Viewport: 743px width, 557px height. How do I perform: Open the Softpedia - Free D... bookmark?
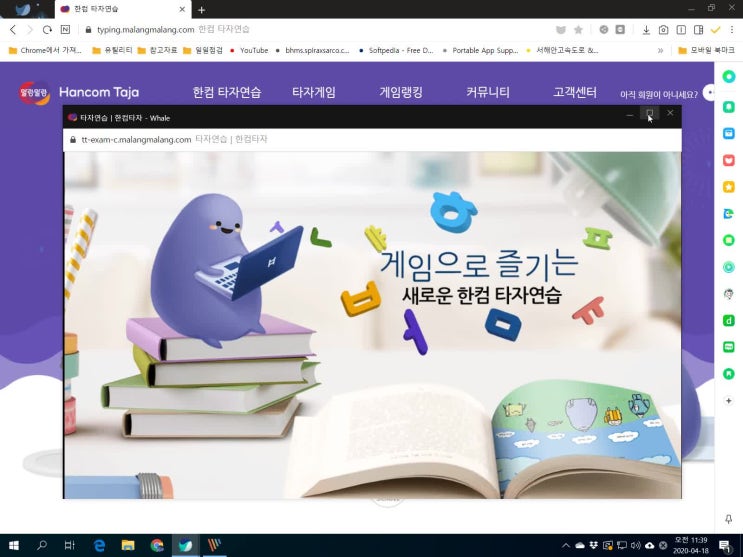(396, 50)
